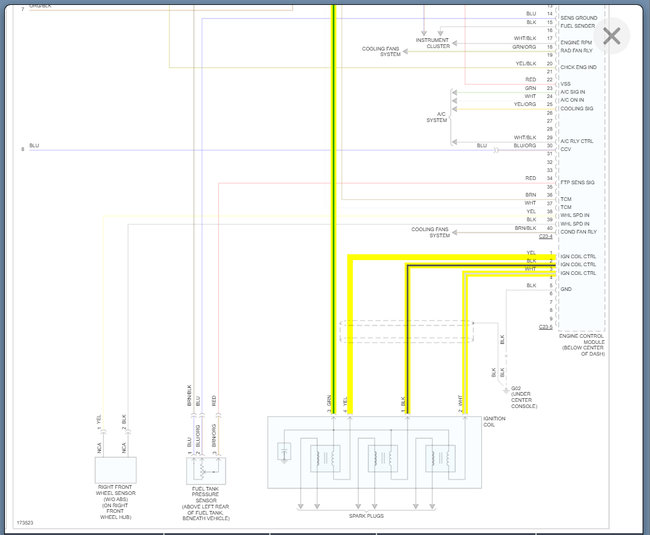Select the A/C SIG IN label

(572, 92)
